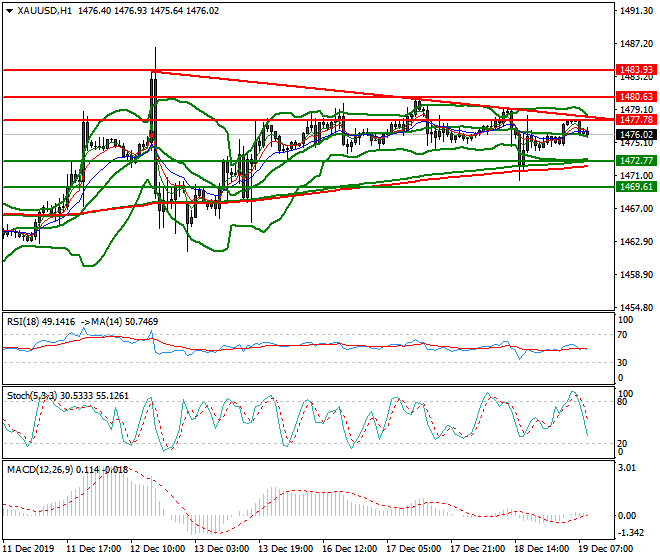Viewport: 660px width, 560px height.
Task: Click the Stochastic scale value 20
Action: tap(623, 443)
